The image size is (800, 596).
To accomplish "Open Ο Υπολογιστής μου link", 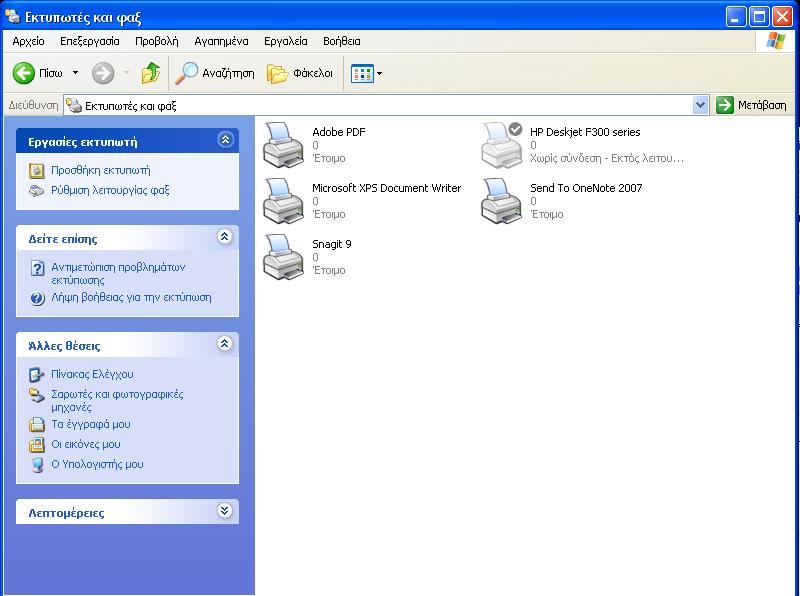I will [97, 464].
